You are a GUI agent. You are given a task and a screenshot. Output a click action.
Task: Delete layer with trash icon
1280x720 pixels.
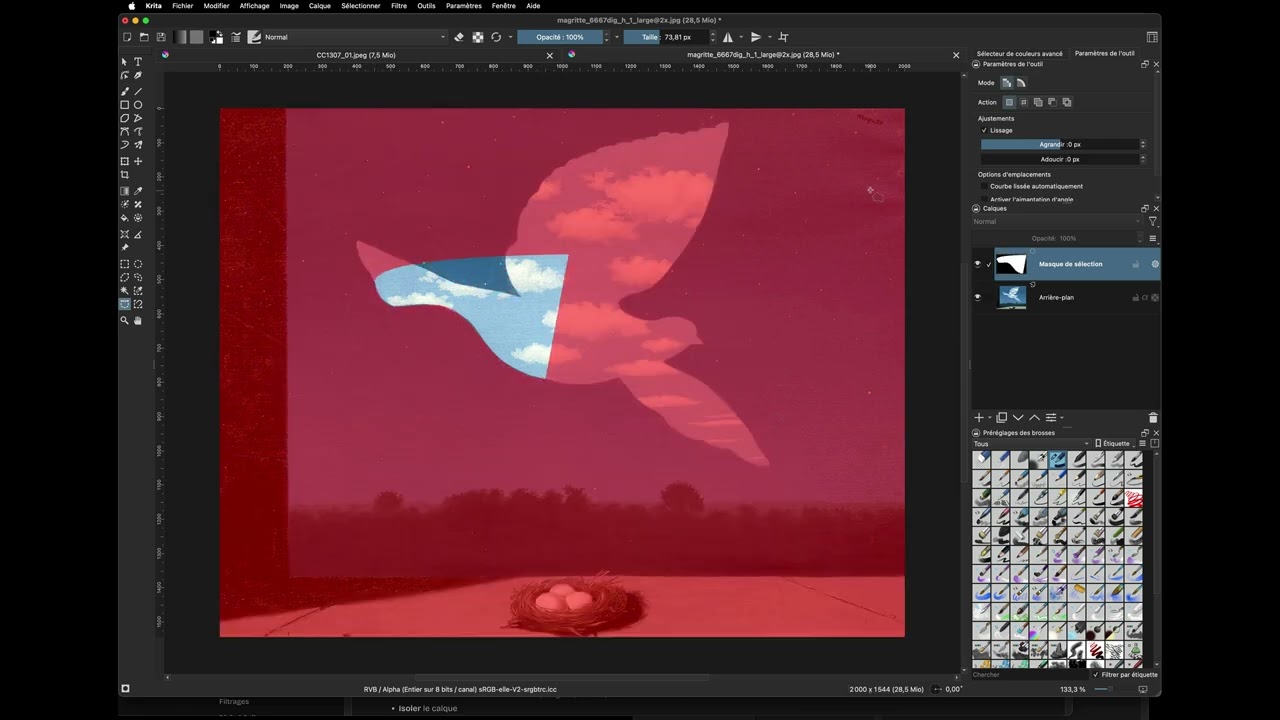[x=1153, y=418]
